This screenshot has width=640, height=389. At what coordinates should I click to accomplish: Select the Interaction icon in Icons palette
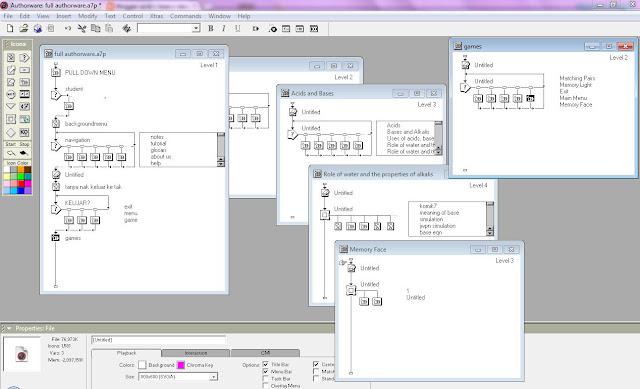(24, 58)
